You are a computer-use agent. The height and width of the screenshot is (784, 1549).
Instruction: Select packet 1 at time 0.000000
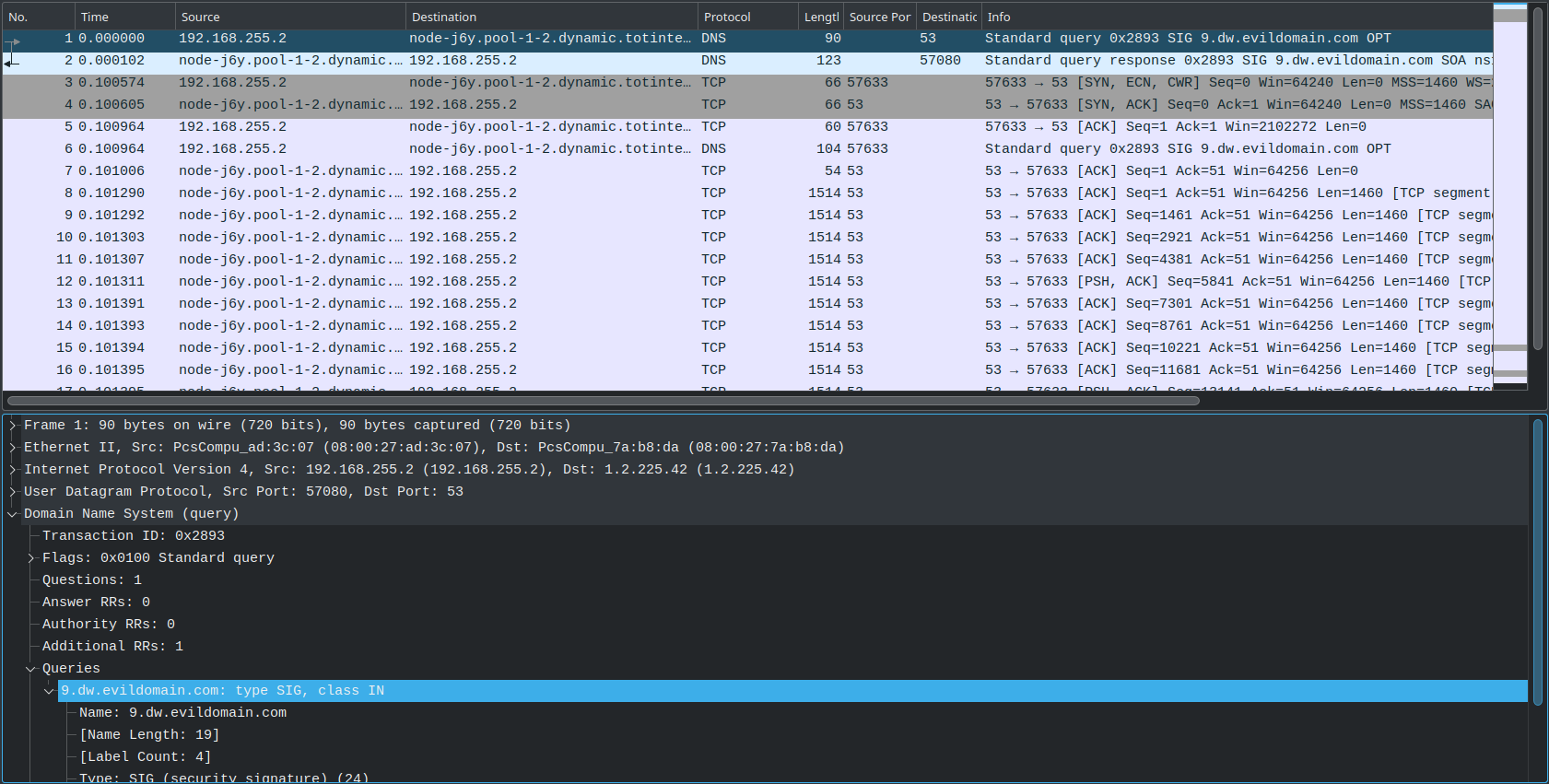coord(747,39)
